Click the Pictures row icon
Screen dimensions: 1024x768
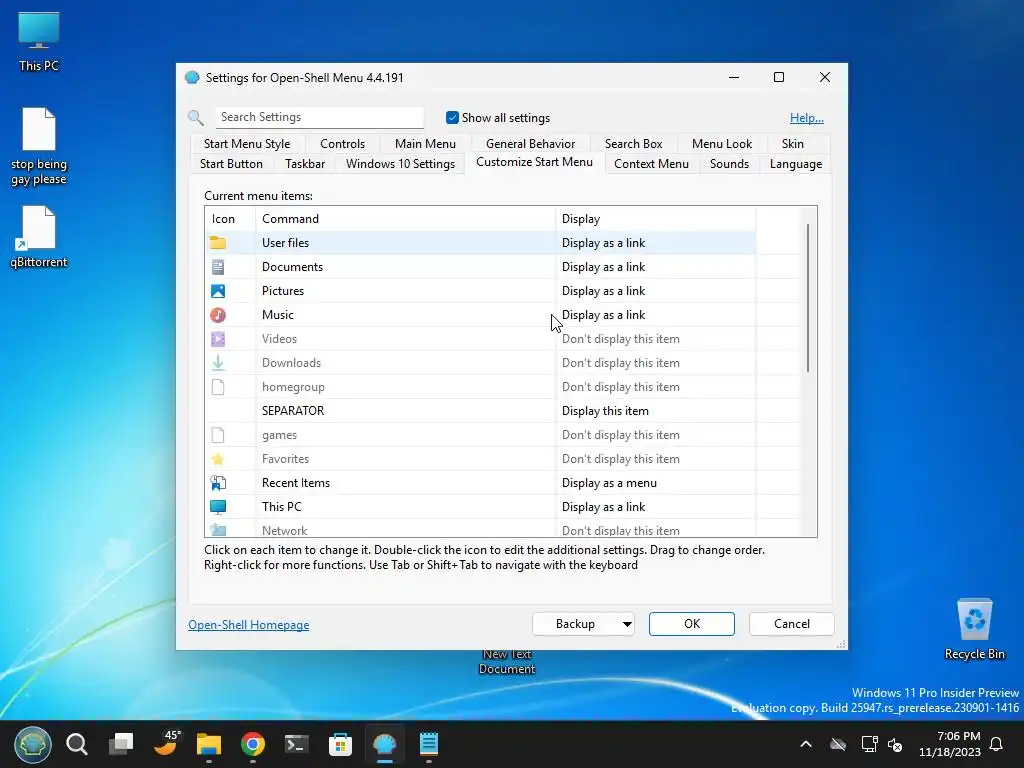tap(218, 291)
